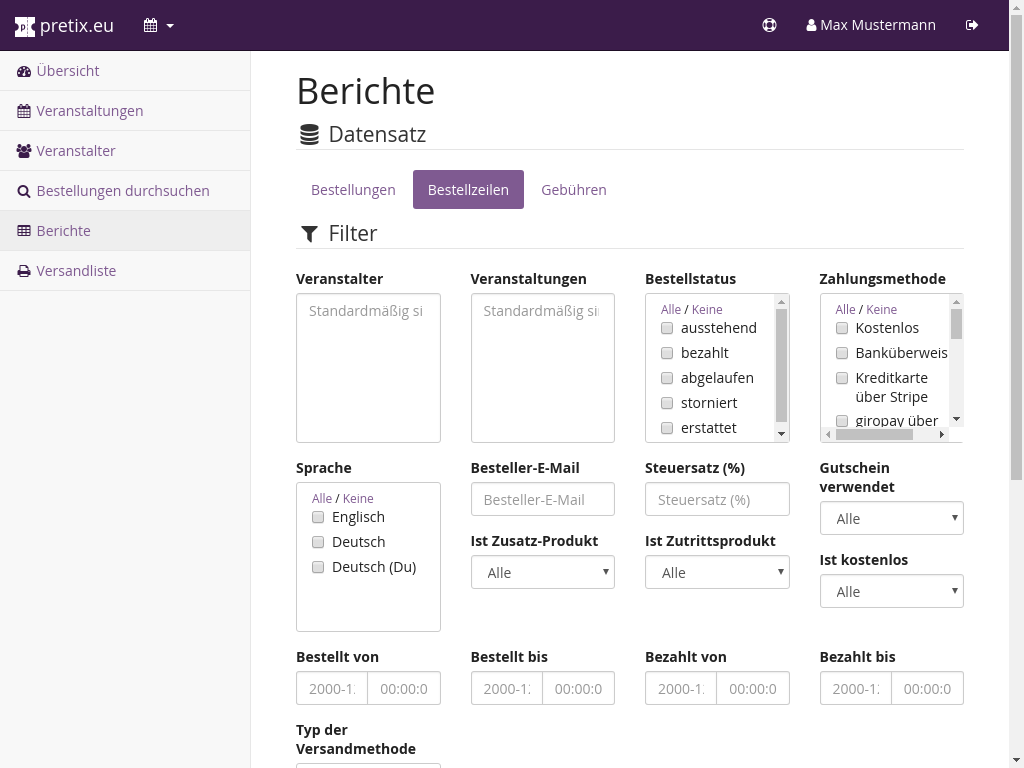Go to Veranstalter in sidebar
1024x768 pixels.
75,151
